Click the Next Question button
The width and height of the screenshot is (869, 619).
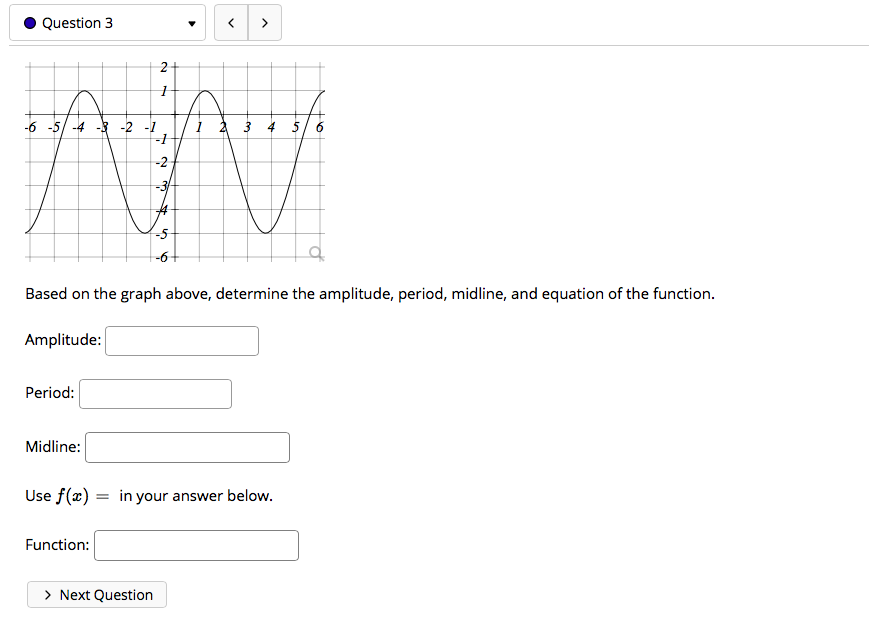(96, 594)
